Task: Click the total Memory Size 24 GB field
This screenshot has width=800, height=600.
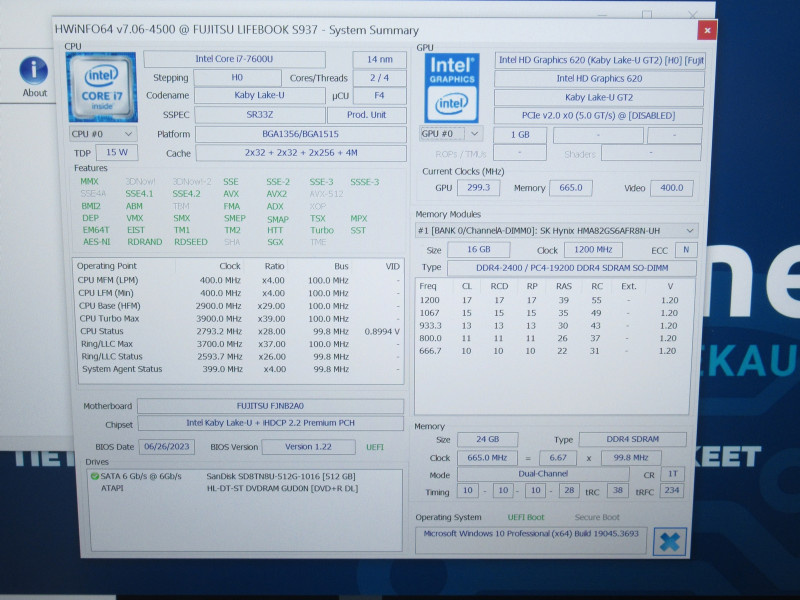Action: (488, 439)
